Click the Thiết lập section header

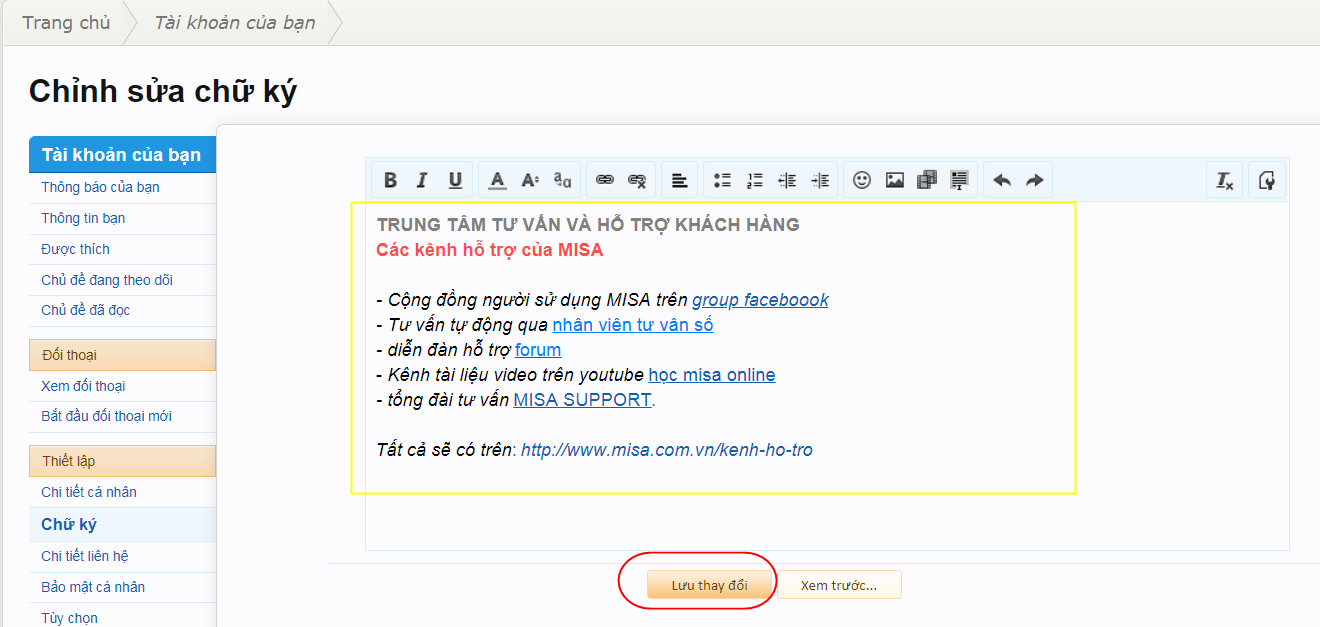tap(122, 461)
